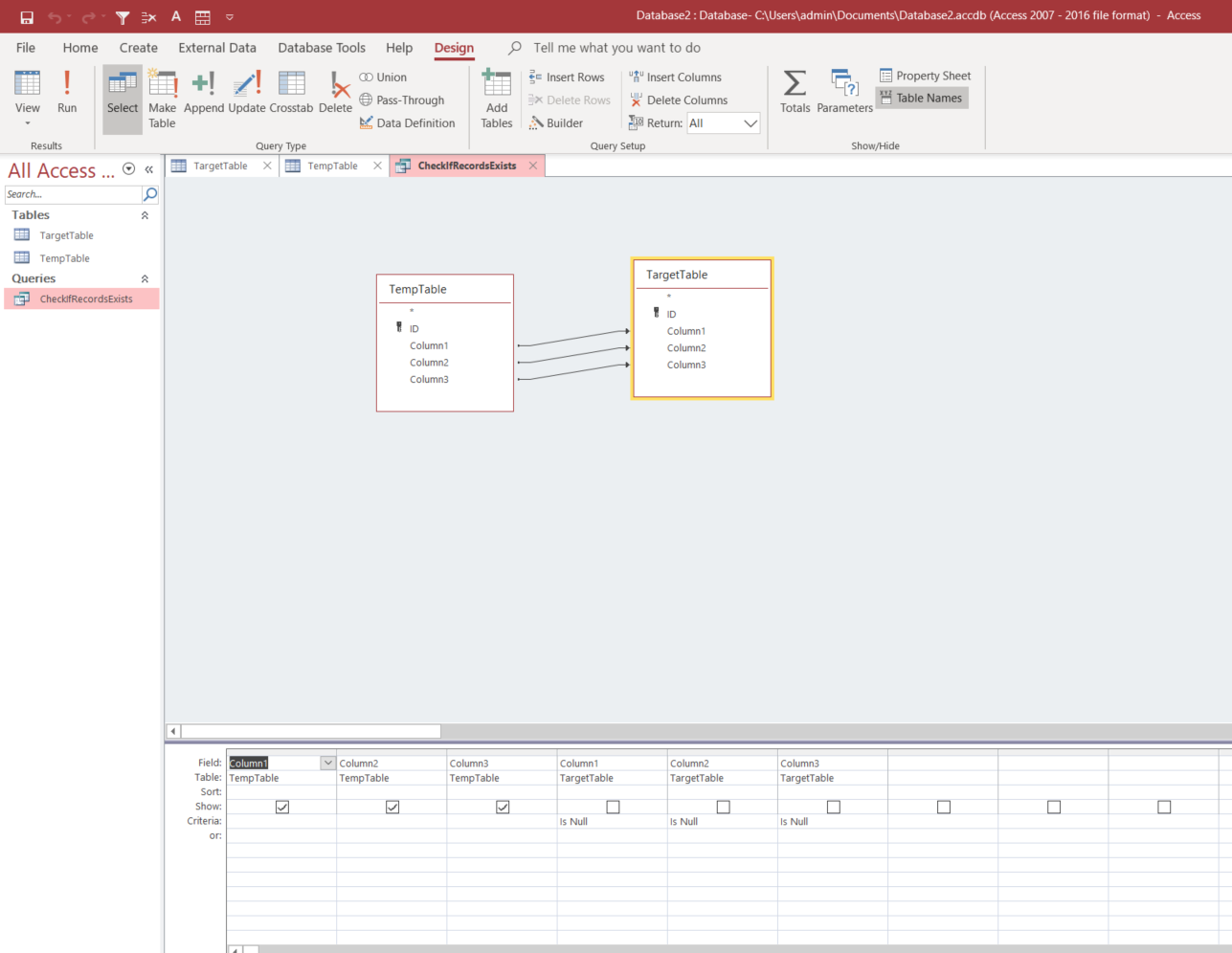This screenshot has width=1232, height=953.
Task: Click Criteria cell Is Null under TargetTable Column1
Action: coord(613,822)
